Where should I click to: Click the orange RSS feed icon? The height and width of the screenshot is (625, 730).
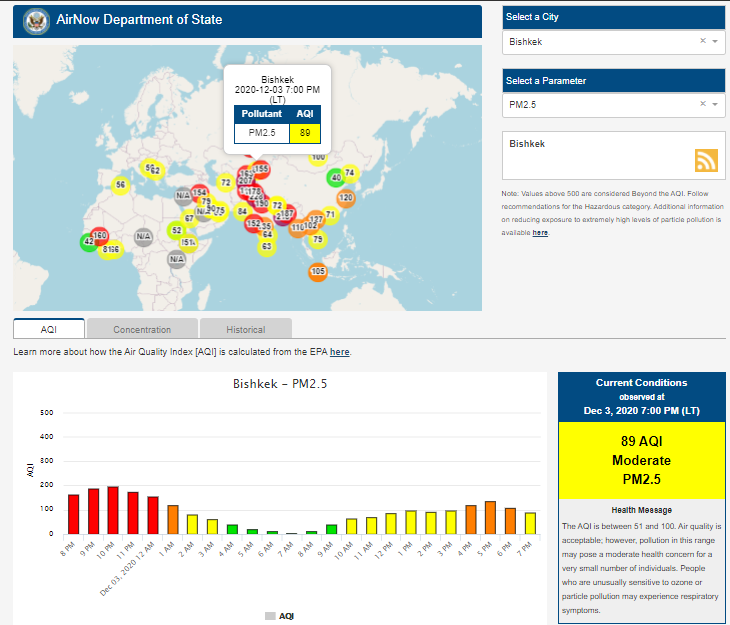tap(707, 161)
